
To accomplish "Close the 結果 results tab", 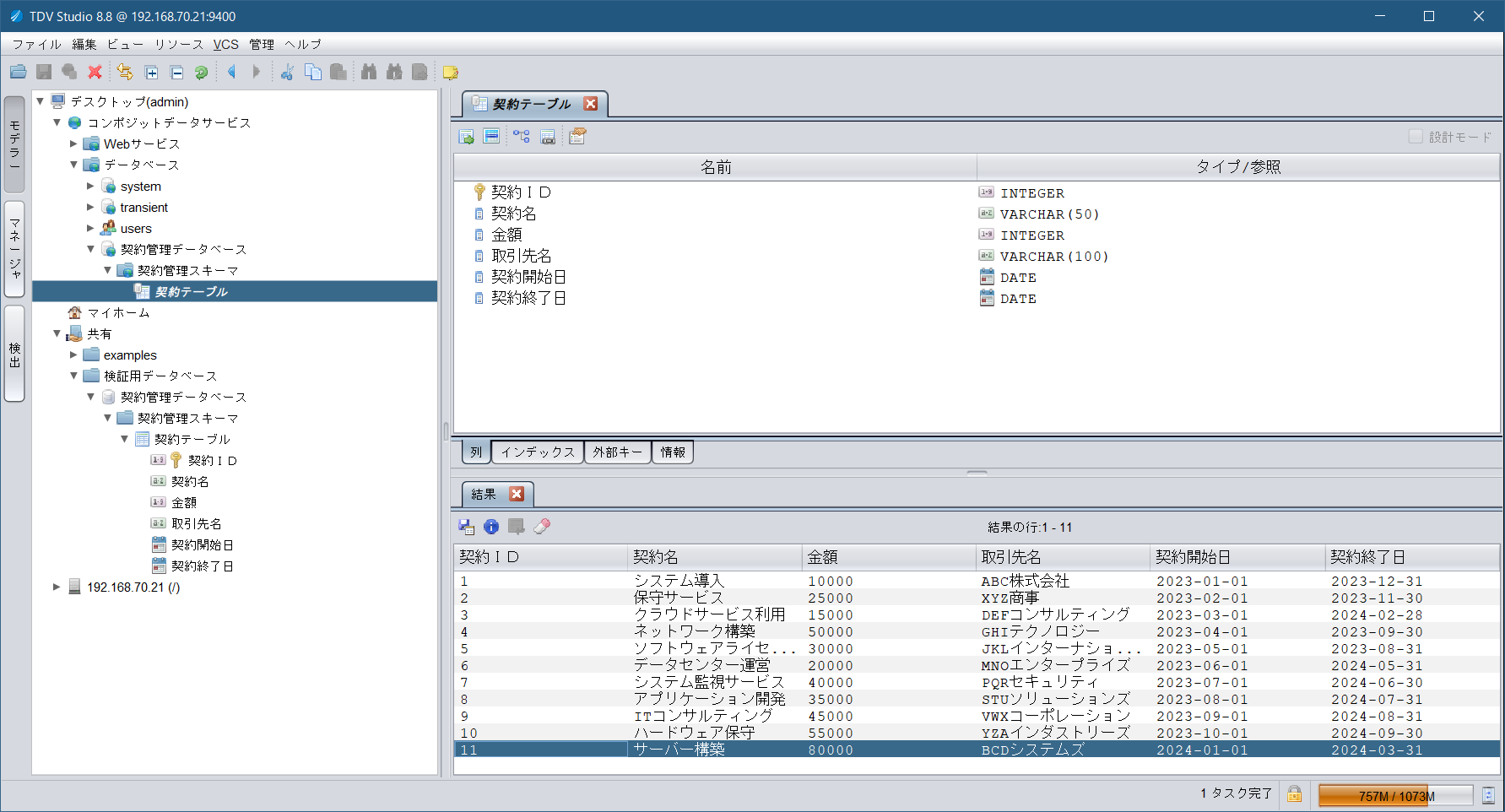I will (x=517, y=494).
